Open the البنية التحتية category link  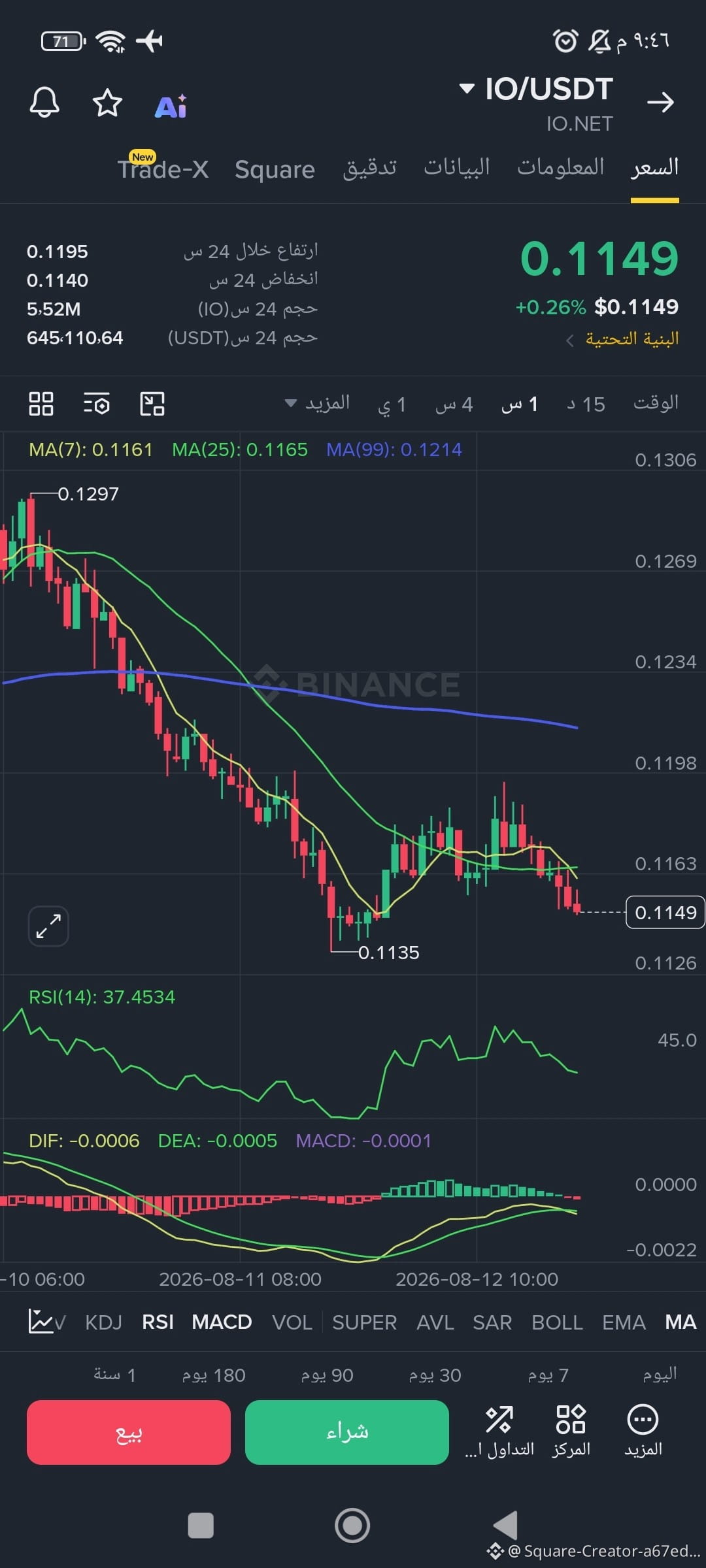pyautogui.click(x=622, y=339)
